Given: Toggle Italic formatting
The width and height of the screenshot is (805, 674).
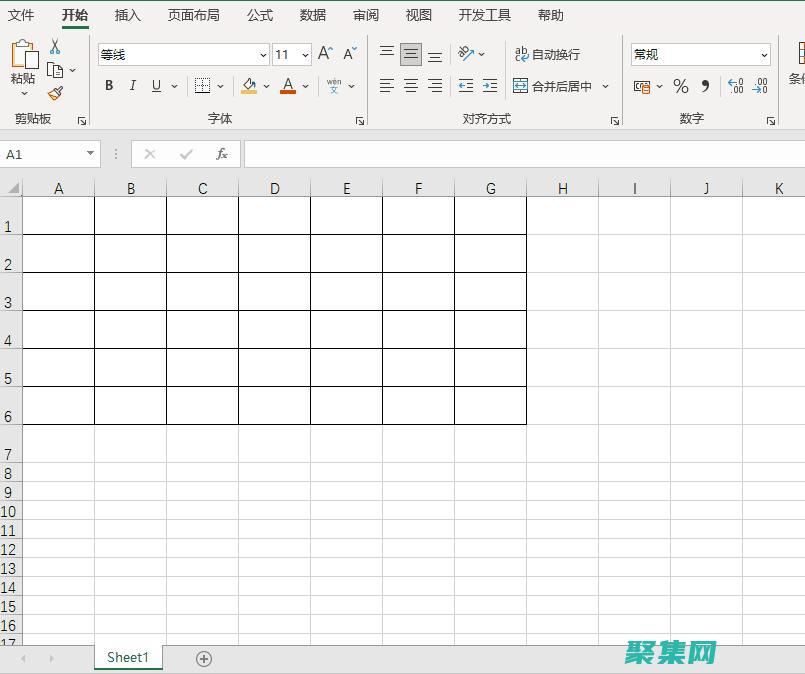Looking at the screenshot, I should pyautogui.click(x=132, y=86).
